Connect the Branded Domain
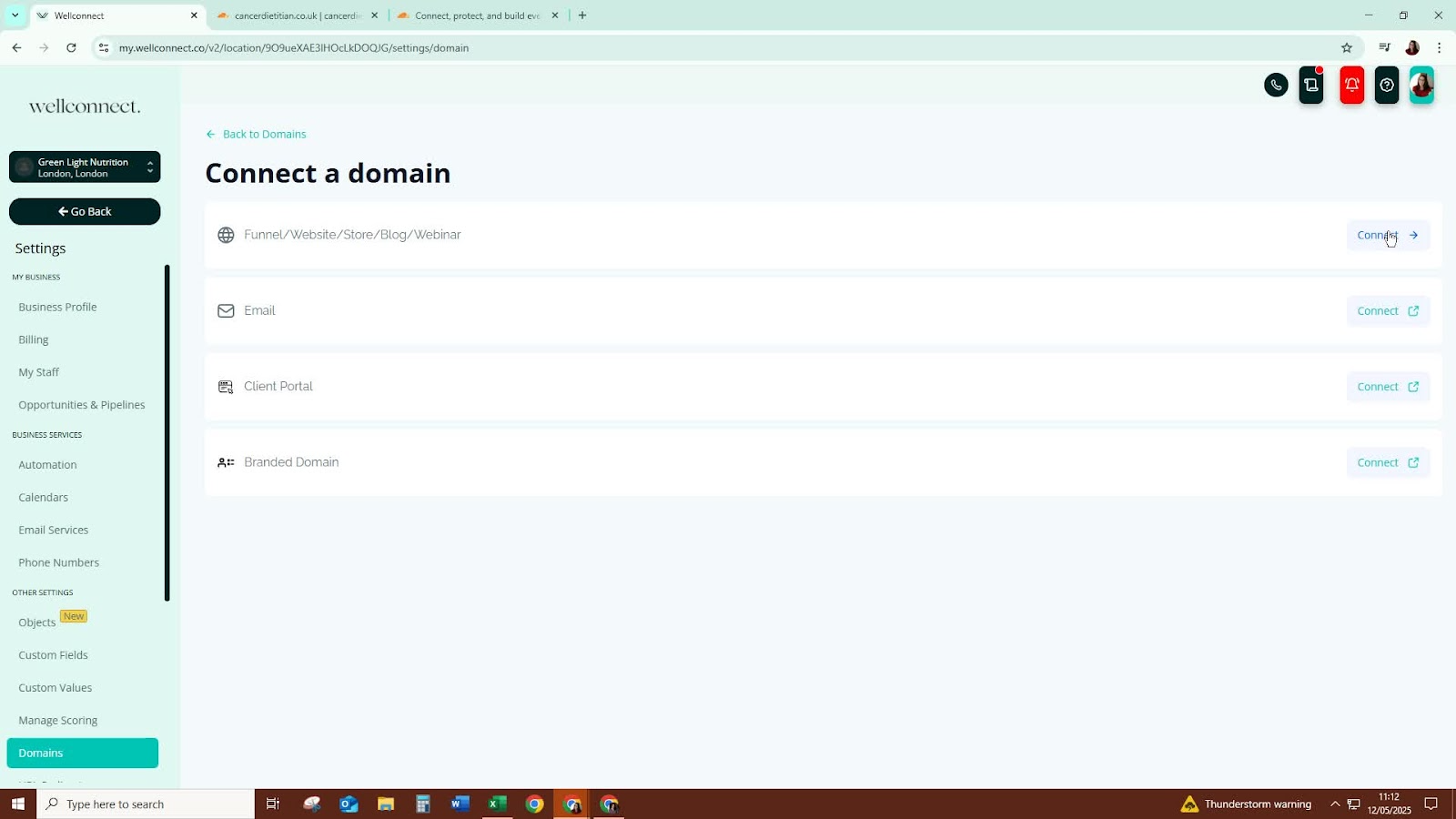1456x819 pixels. 1388,462
